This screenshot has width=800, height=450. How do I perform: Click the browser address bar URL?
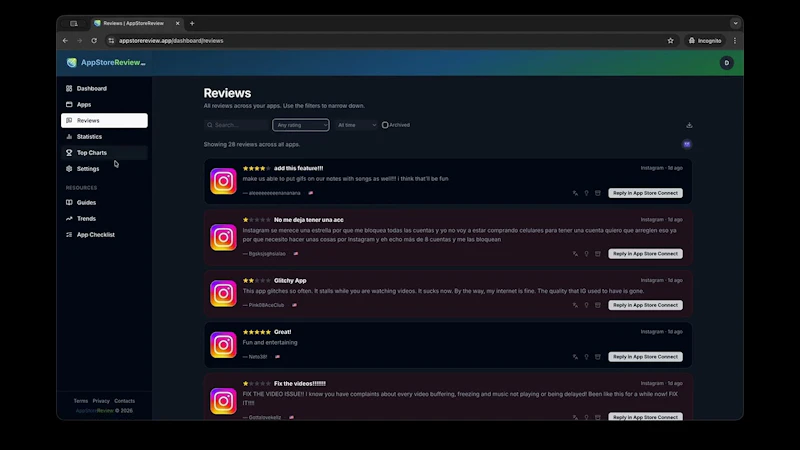pyautogui.click(x=171, y=41)
